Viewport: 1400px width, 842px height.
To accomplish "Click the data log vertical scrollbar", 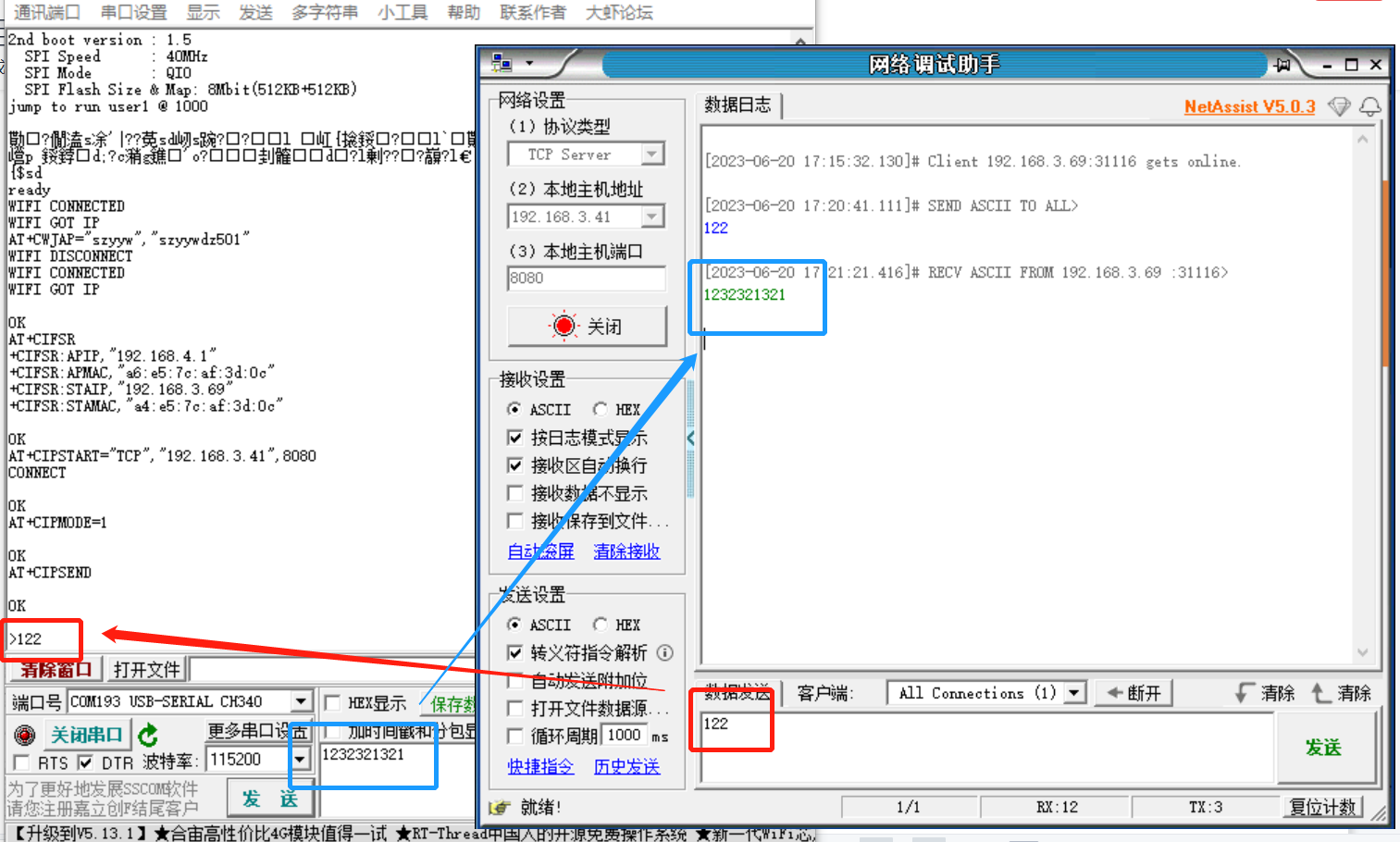I will click(1362, 396).
